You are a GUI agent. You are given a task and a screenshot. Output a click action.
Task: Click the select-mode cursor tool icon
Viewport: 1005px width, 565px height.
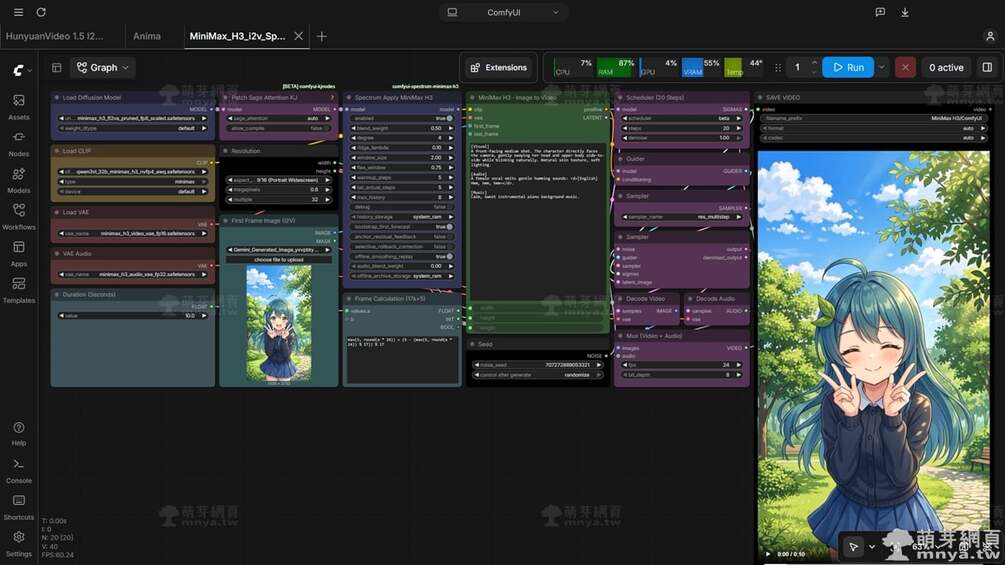(853, 546)
